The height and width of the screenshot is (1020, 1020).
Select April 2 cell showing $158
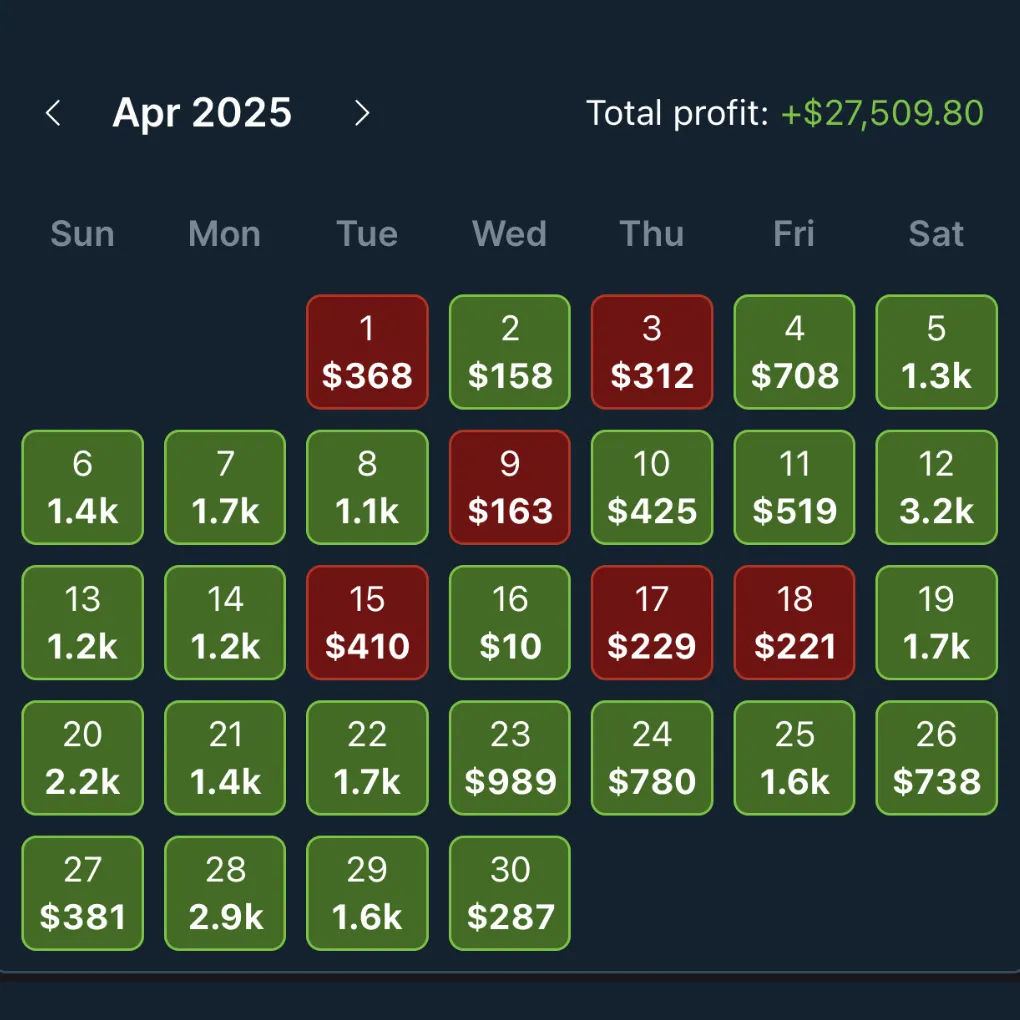click(x=510, y=352)
